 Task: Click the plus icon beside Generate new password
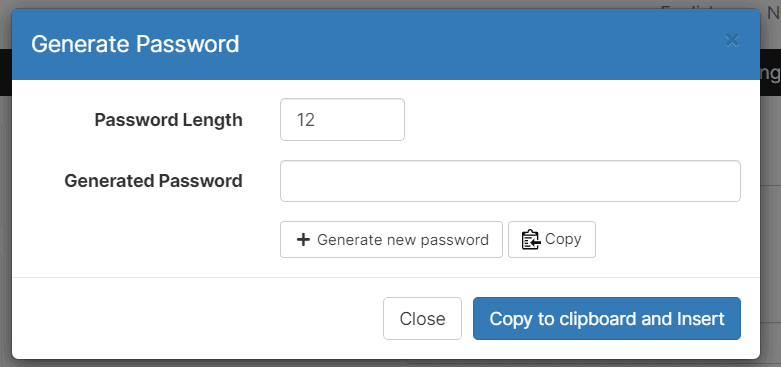point(302,240)
